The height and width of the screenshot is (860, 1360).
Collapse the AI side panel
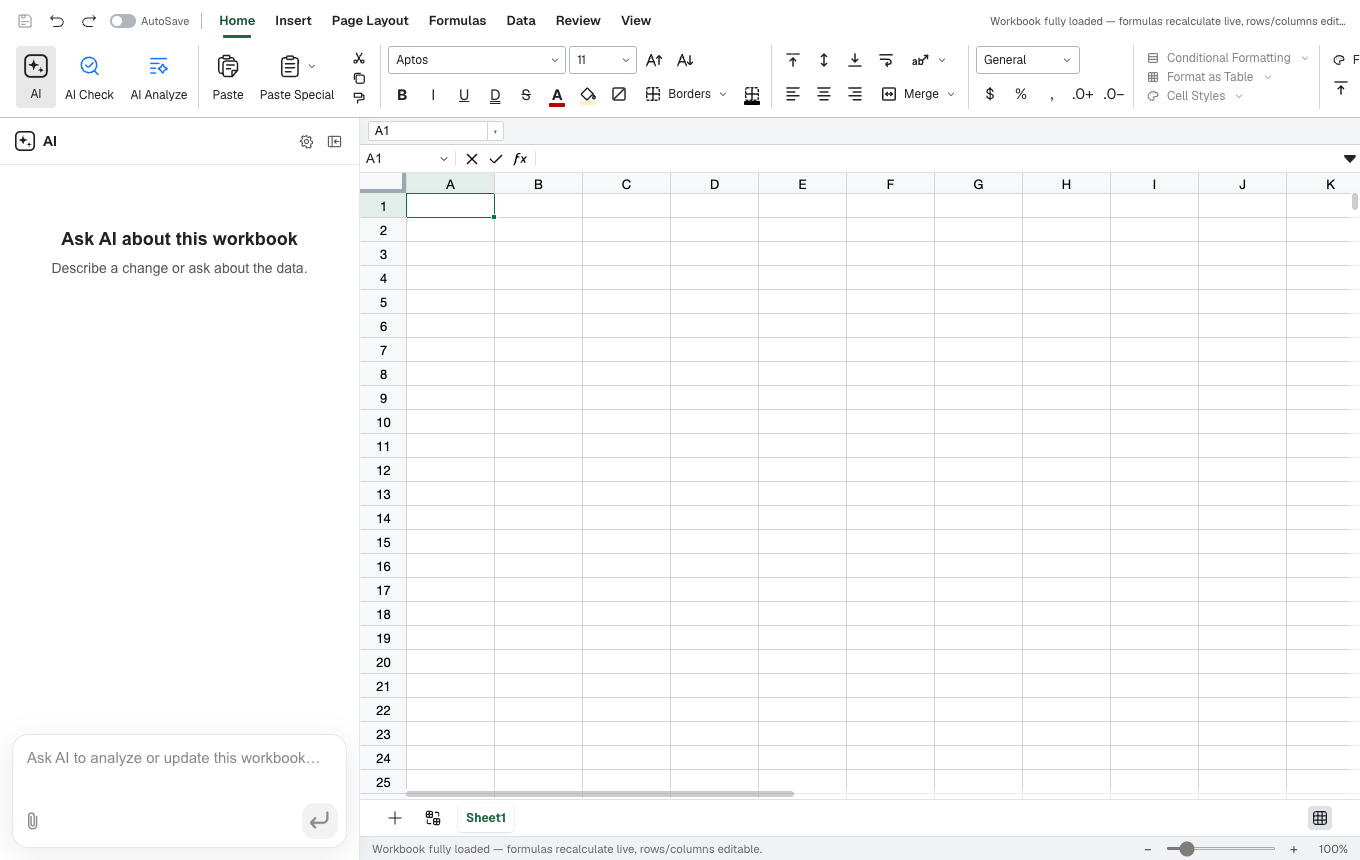pos(335,142)
